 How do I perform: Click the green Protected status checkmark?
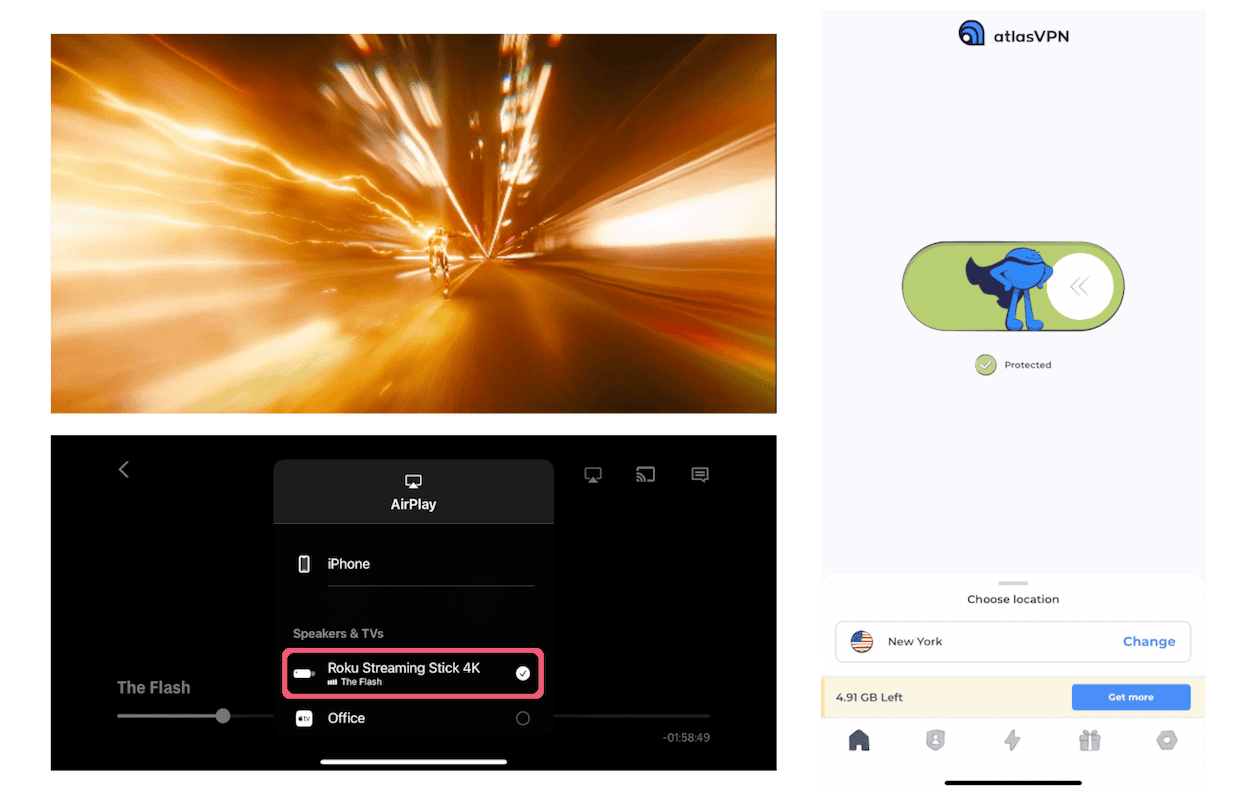(986, 365)
